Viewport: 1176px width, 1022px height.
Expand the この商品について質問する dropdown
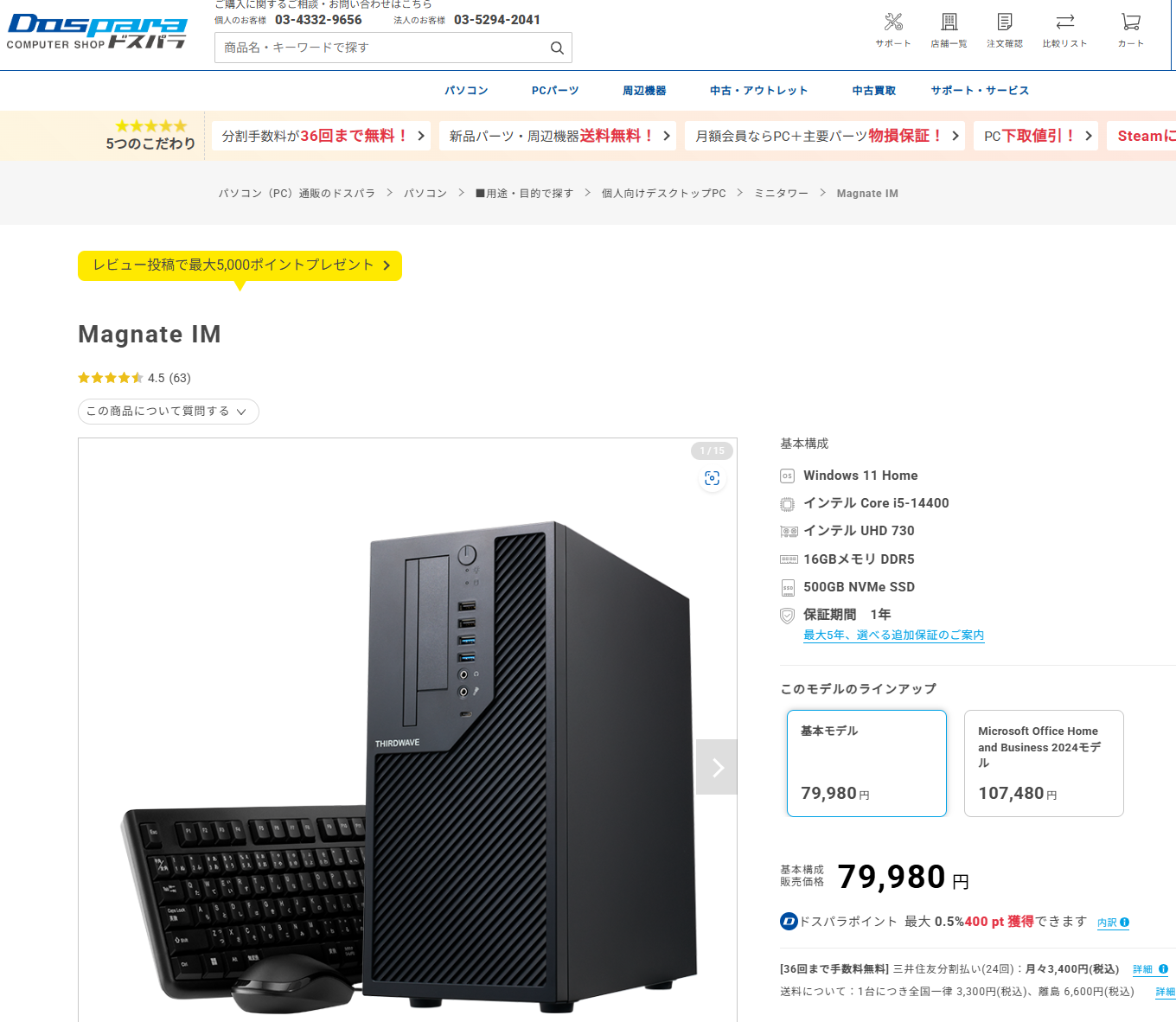pyautogui.click(x=169, y=412)
